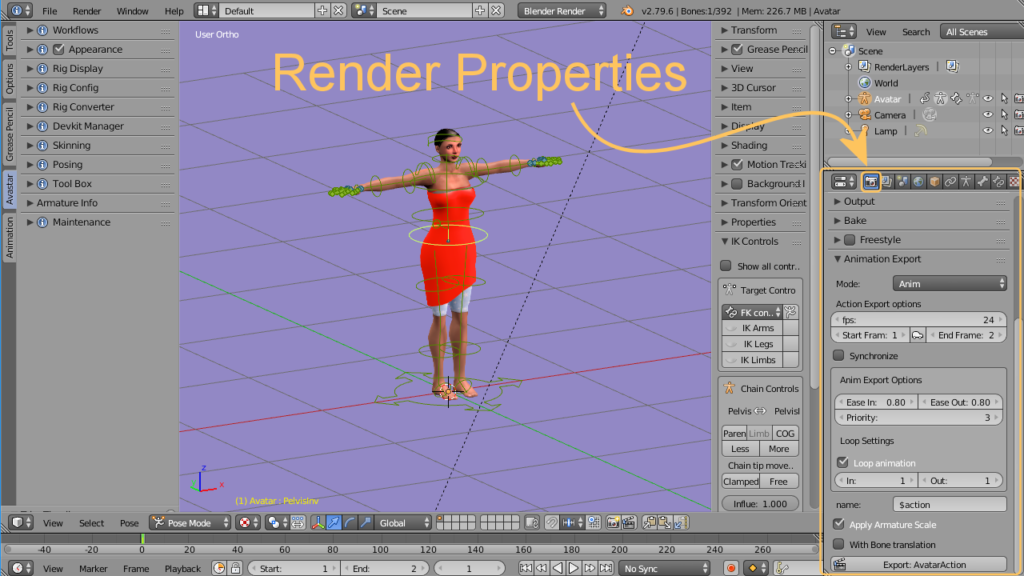Disable the Loop animation checkbox
This screenshot has width=1024, height=576.
click(x=841, y=463)
